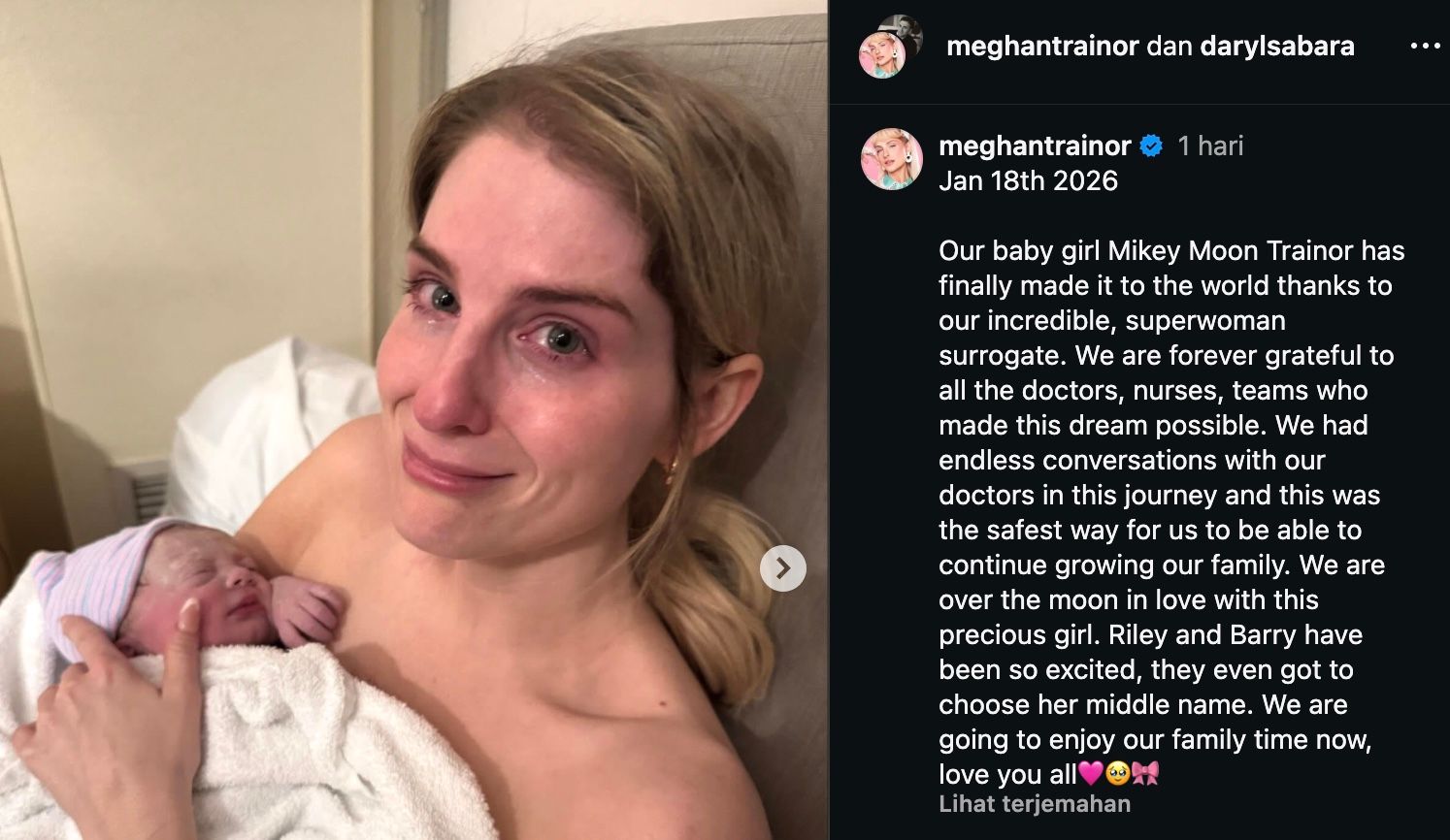Click the ribbon bow emoji ending the caption
Image resolution: width=1450 pixels, height=840 pixels.
(1145, 774)
